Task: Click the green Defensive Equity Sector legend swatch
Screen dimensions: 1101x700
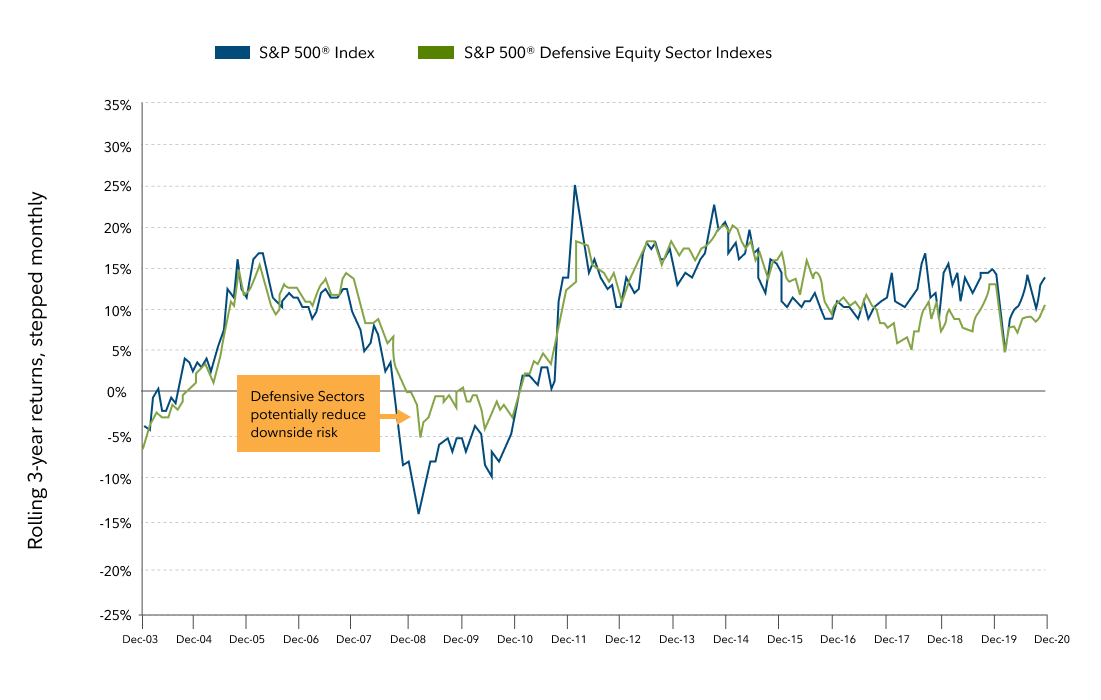Action: pos(434,53)
